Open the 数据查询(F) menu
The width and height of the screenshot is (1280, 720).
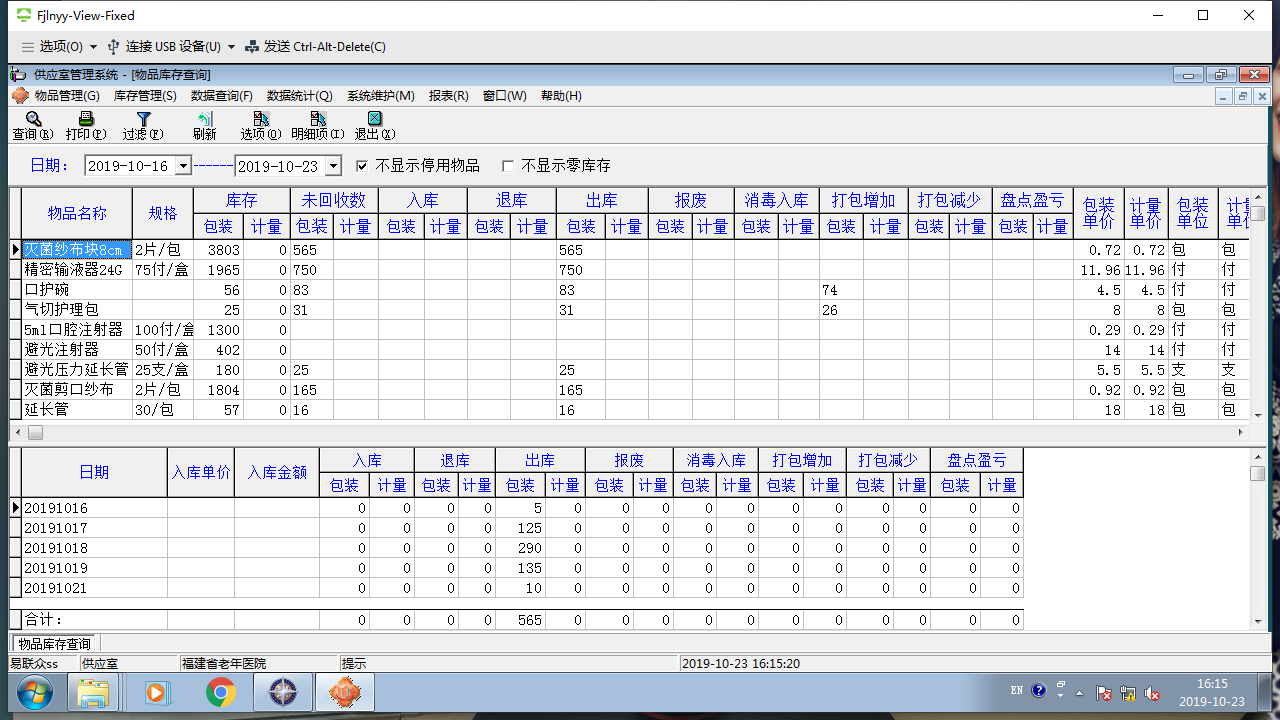pos(222,96)
